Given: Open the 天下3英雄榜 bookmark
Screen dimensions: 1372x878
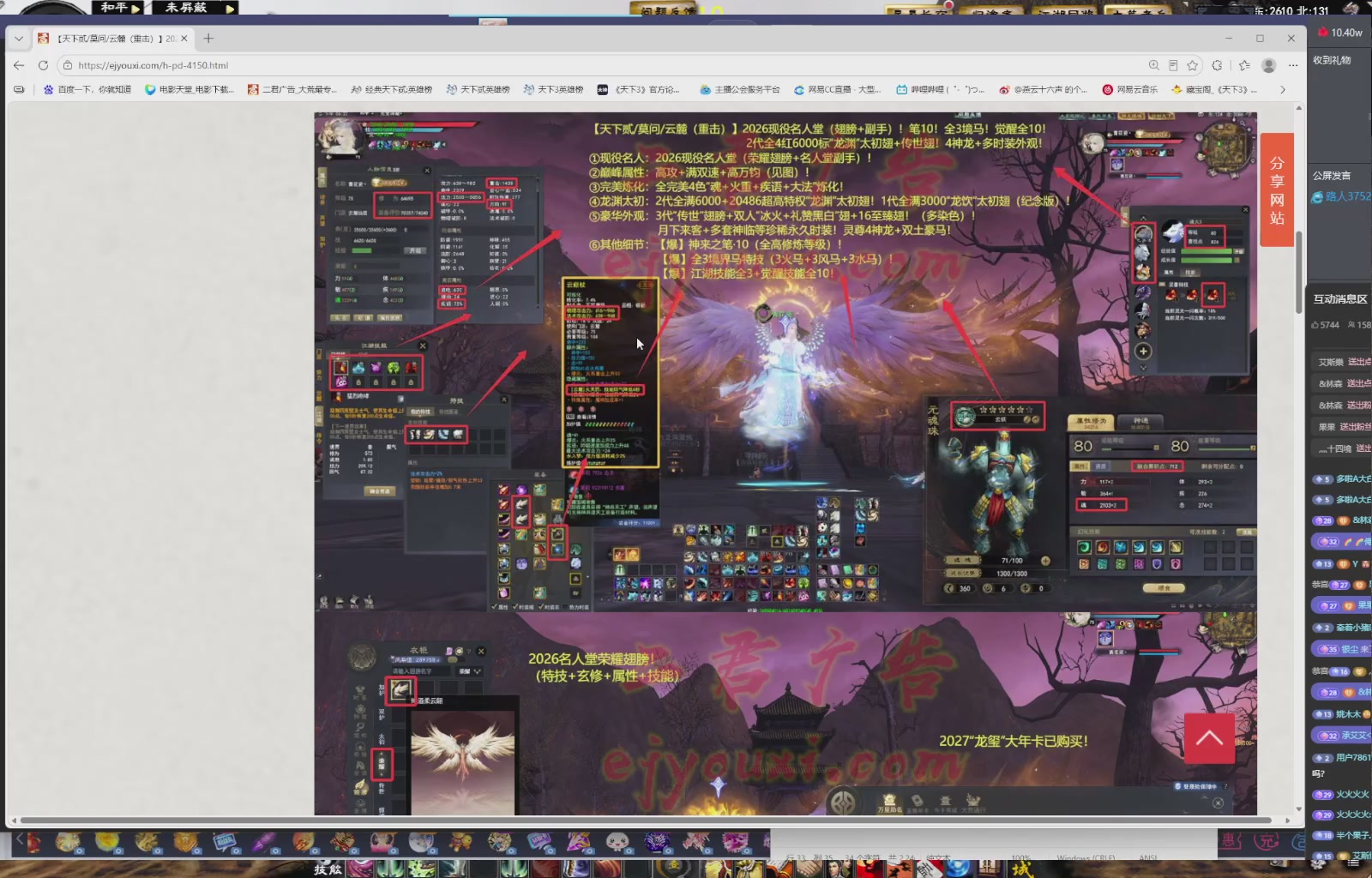Looking at the screenshot, I should pos(554,89).
